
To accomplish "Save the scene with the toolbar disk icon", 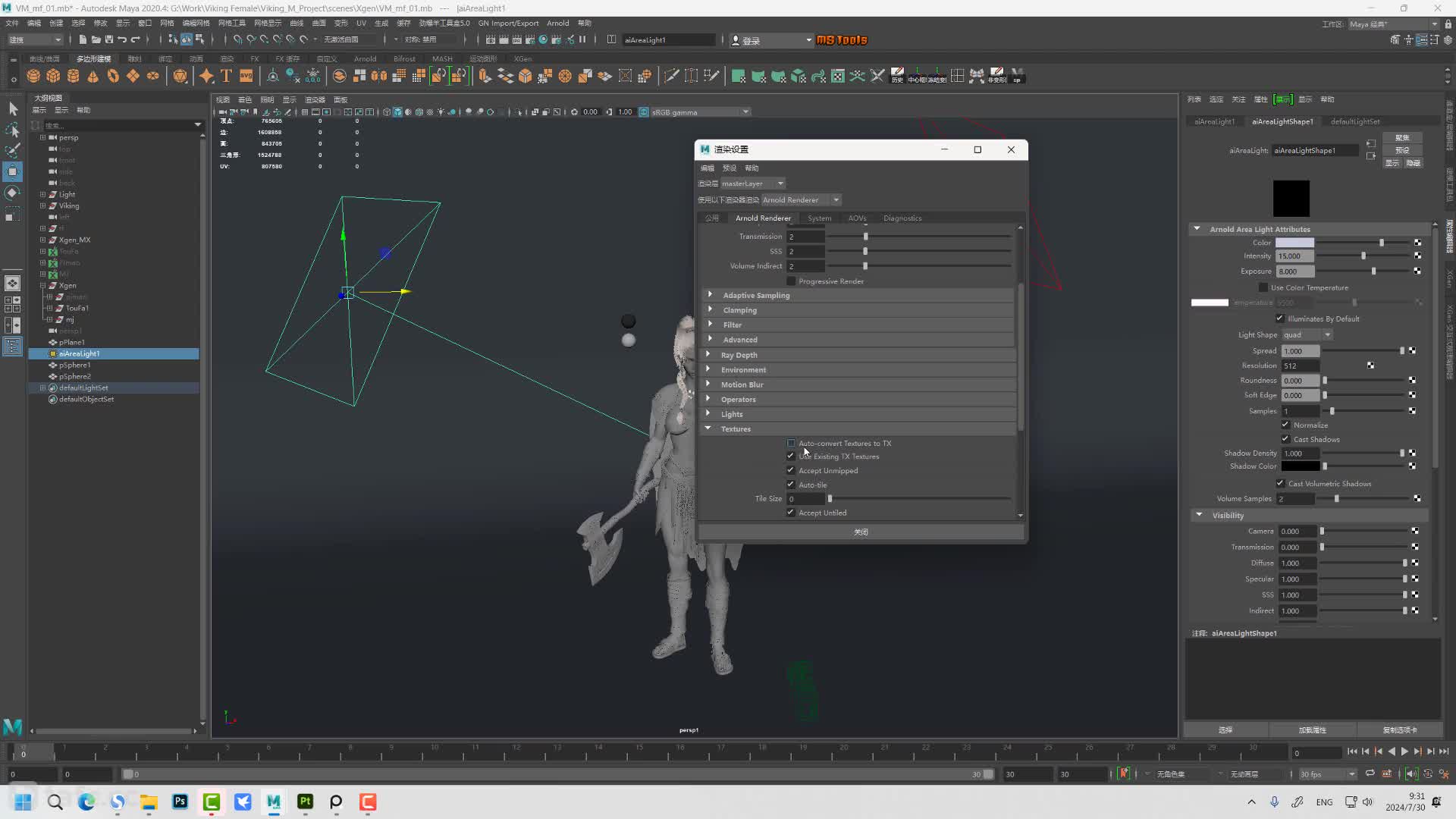I will coord(108,39).
